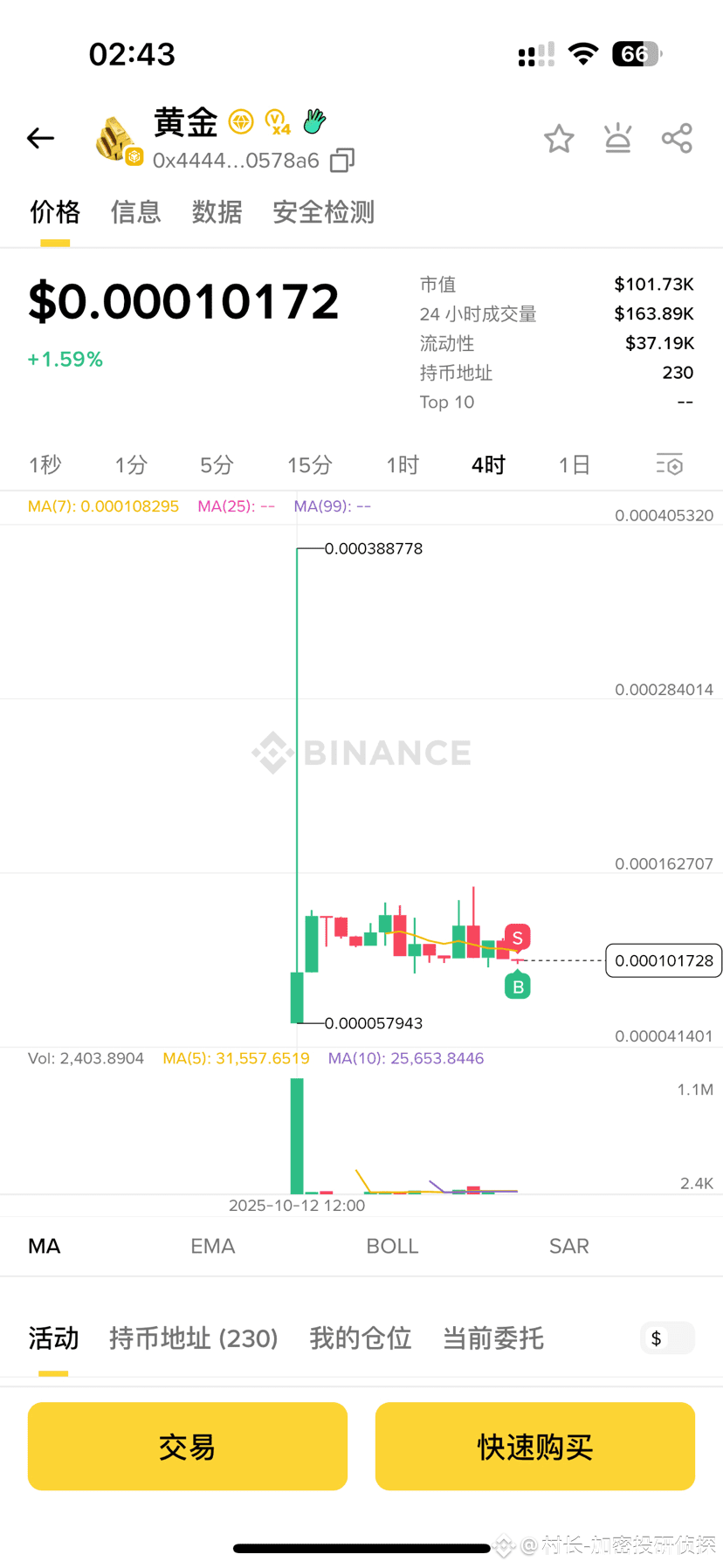Switch indicator to BOLL
Image resolution: width=723 pixels, height=1568 pixels.
(x=392, y=1246)
